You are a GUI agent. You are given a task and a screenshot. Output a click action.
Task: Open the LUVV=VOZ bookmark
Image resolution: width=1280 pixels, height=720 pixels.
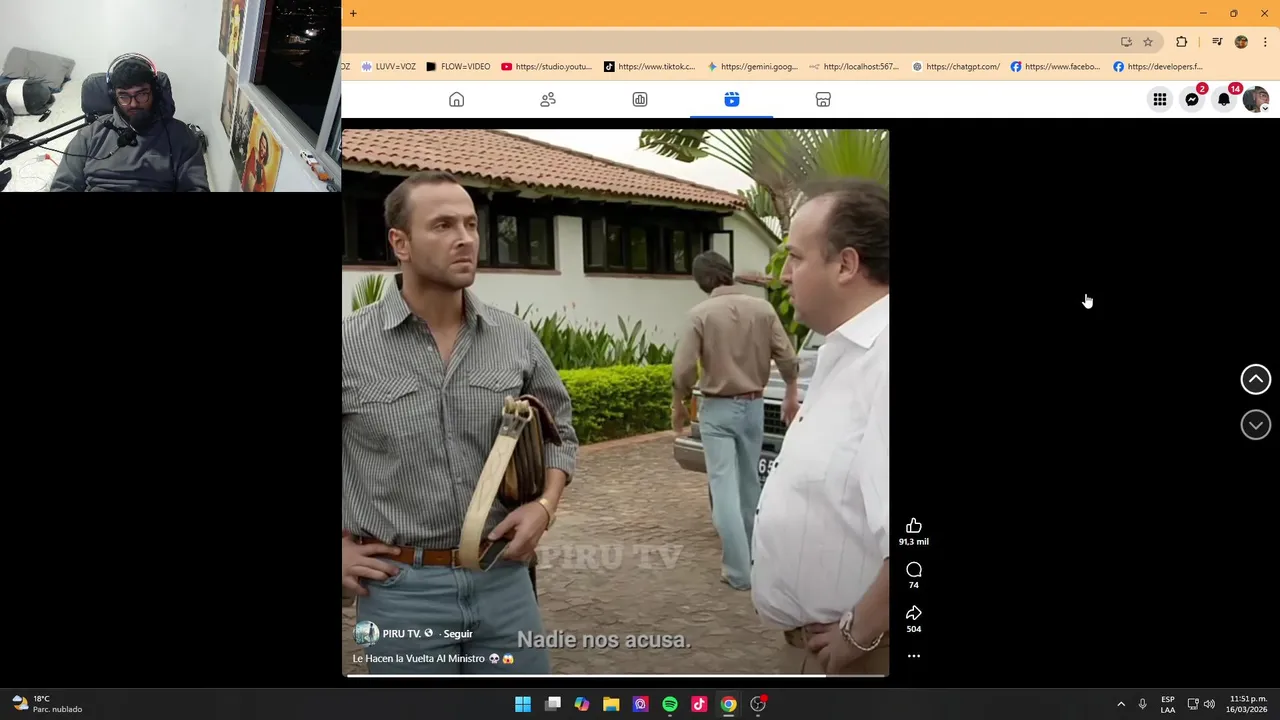[x=389, y=67]
